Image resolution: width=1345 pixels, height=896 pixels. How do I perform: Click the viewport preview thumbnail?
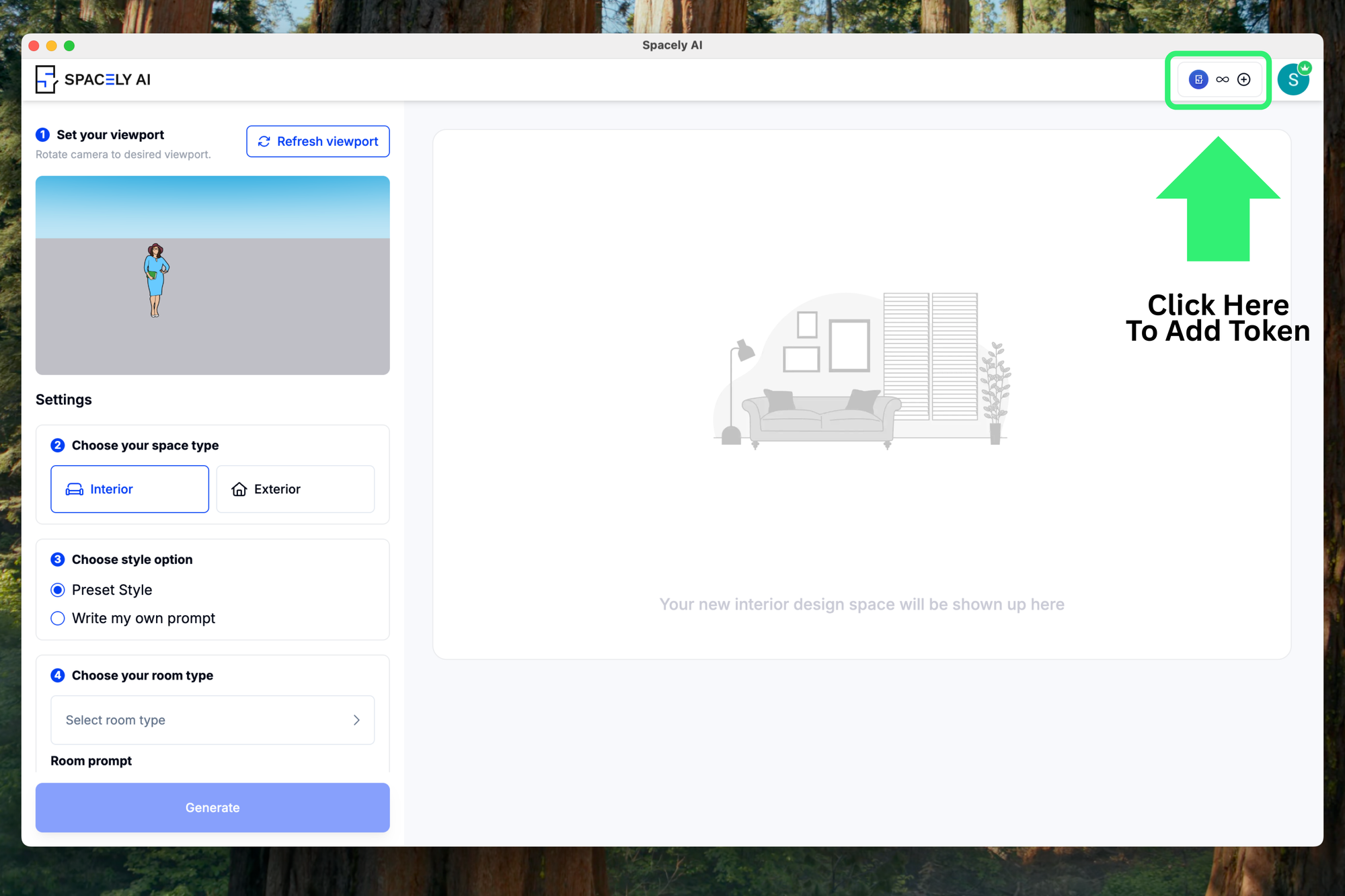213,276
